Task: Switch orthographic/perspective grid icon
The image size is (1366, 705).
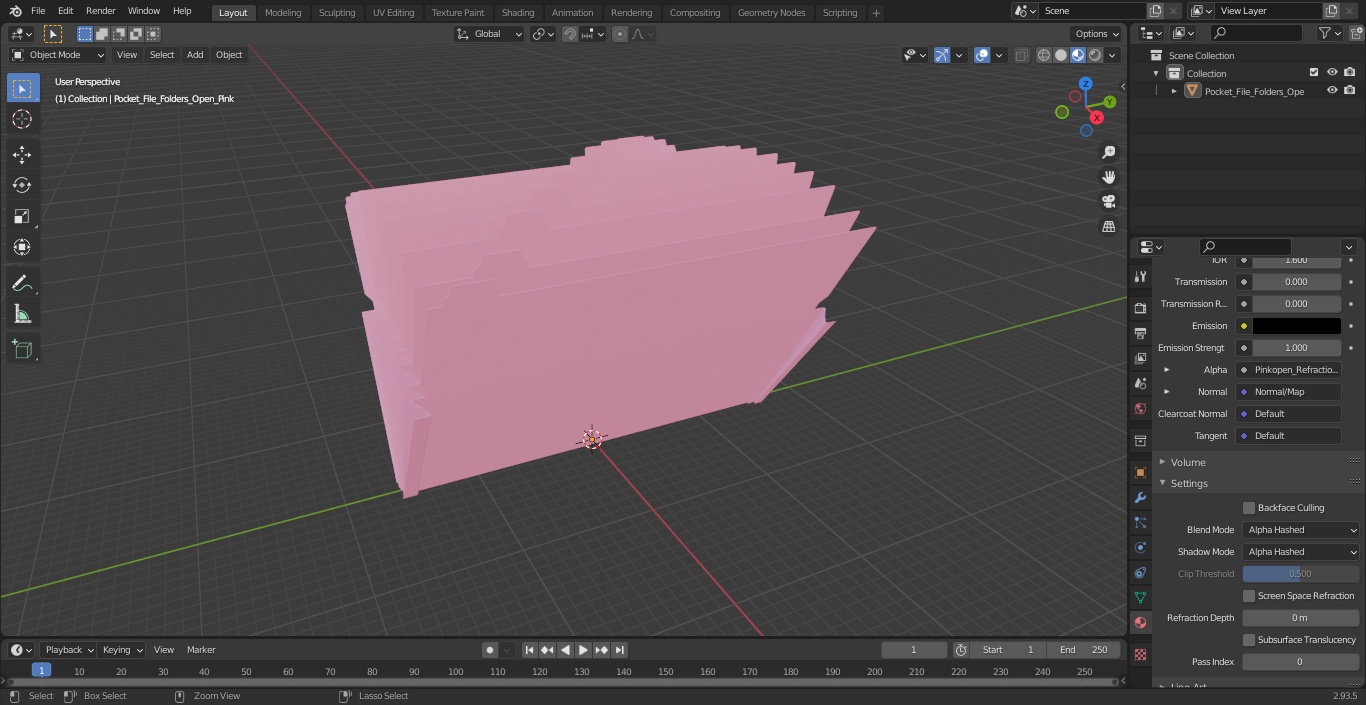Action: [1108, 226]
